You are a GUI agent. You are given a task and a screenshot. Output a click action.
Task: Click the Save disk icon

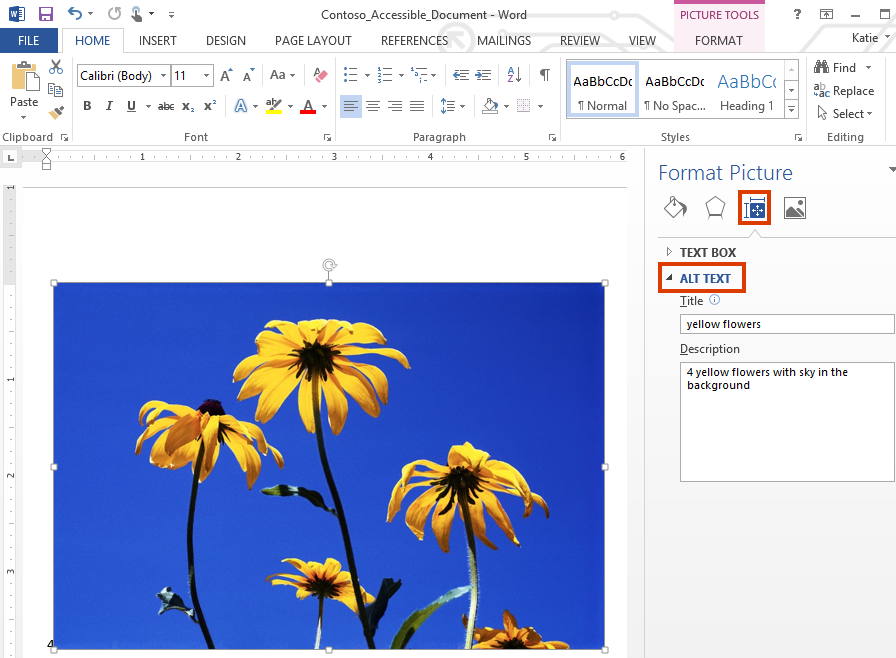46,15
